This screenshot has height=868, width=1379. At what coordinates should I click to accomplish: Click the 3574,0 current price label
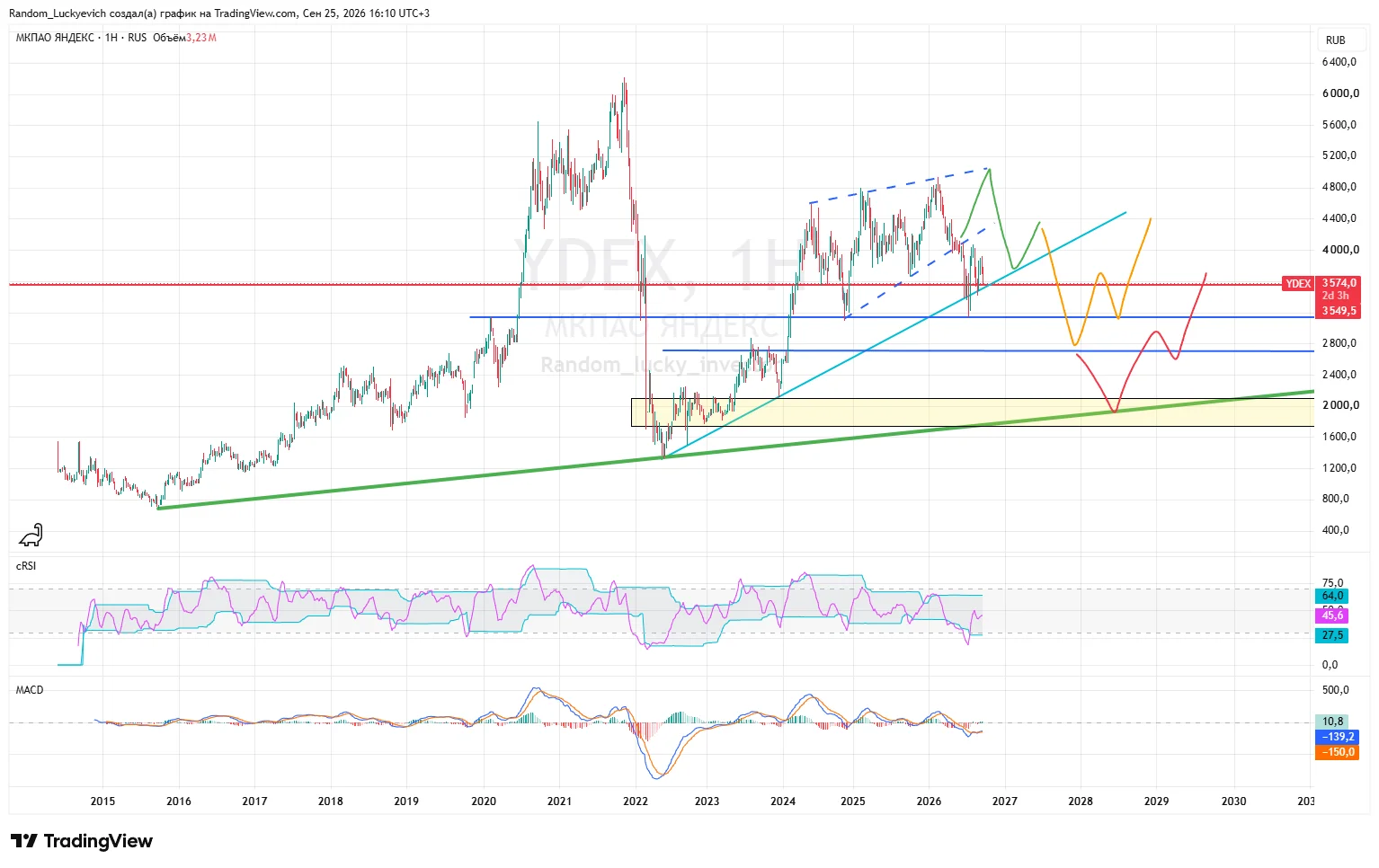[x=1339, y=283]
